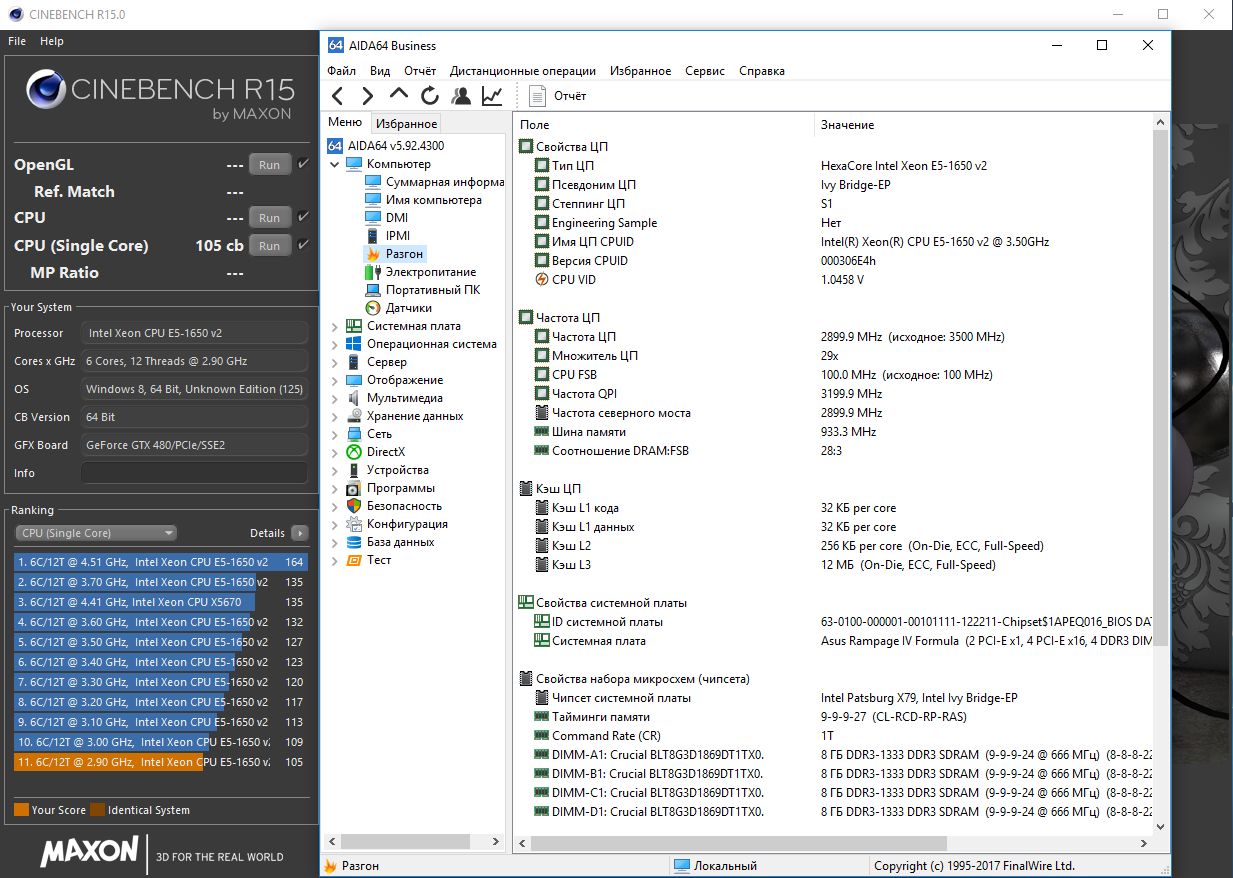Open the Справка help menu

pos(762,71)
